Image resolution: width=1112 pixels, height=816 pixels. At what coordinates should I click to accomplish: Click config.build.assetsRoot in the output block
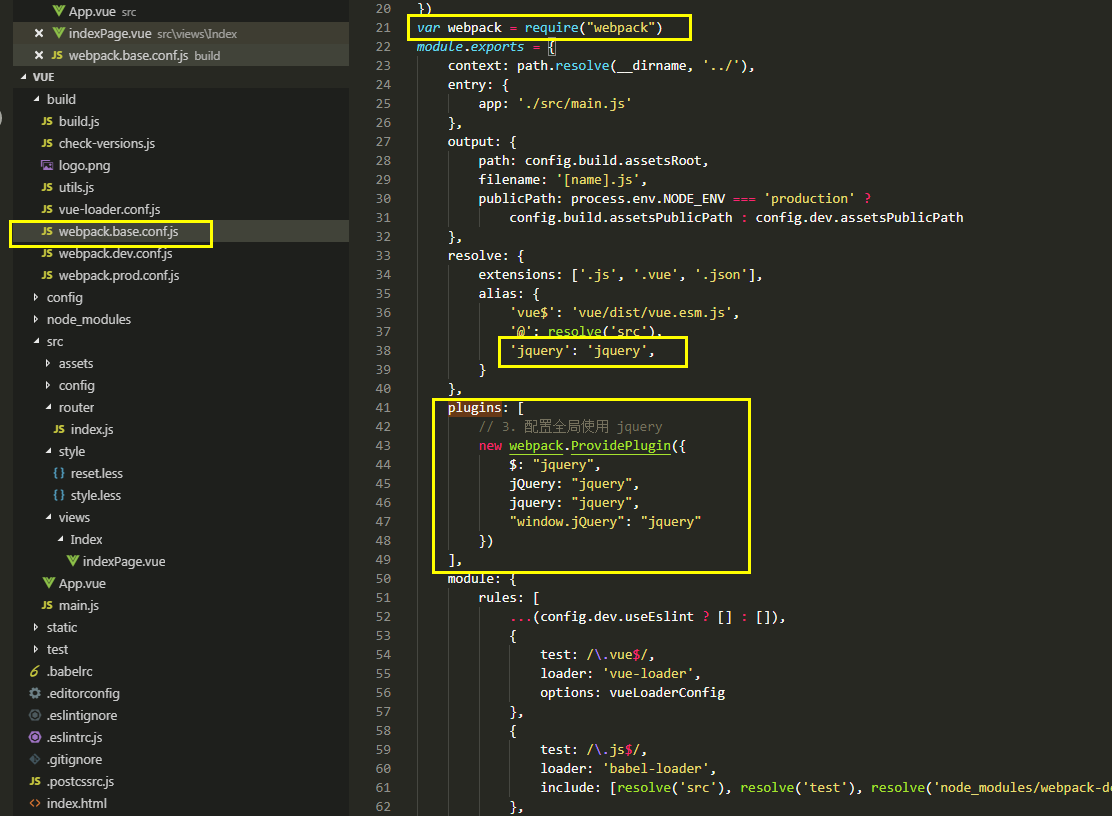coord(613,160)
